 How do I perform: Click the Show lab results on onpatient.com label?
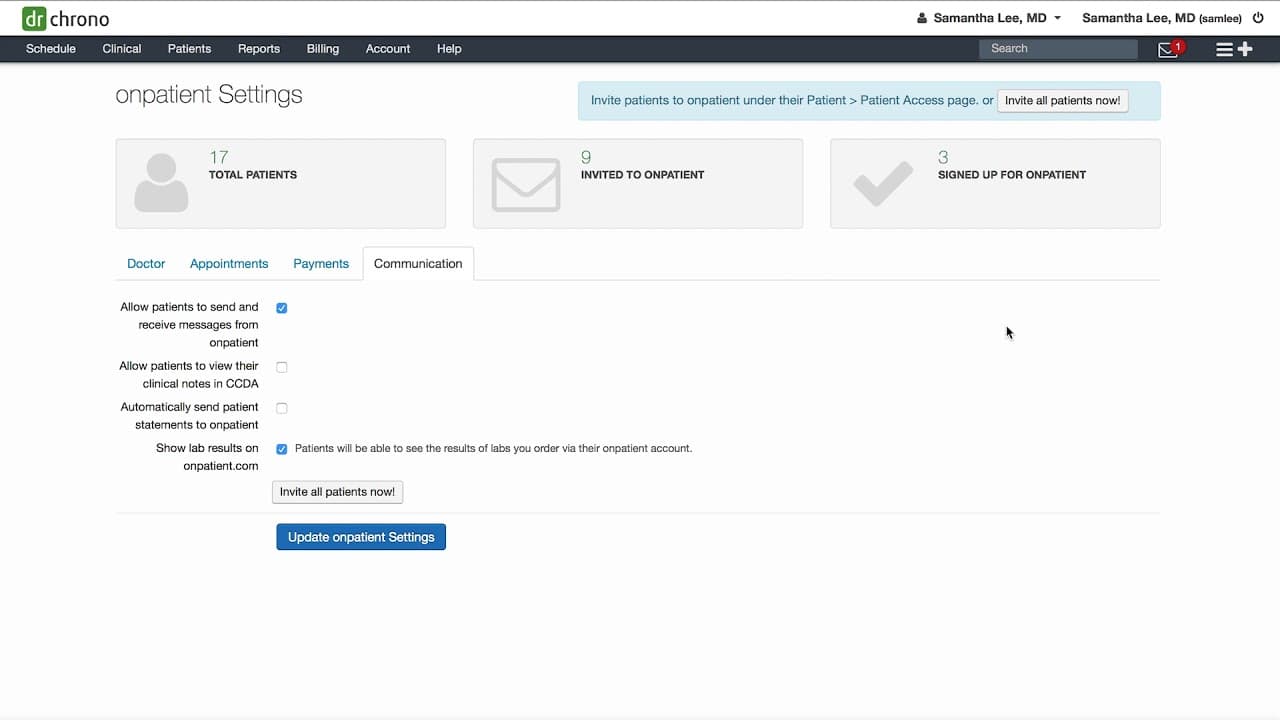[x=207, y=457]
